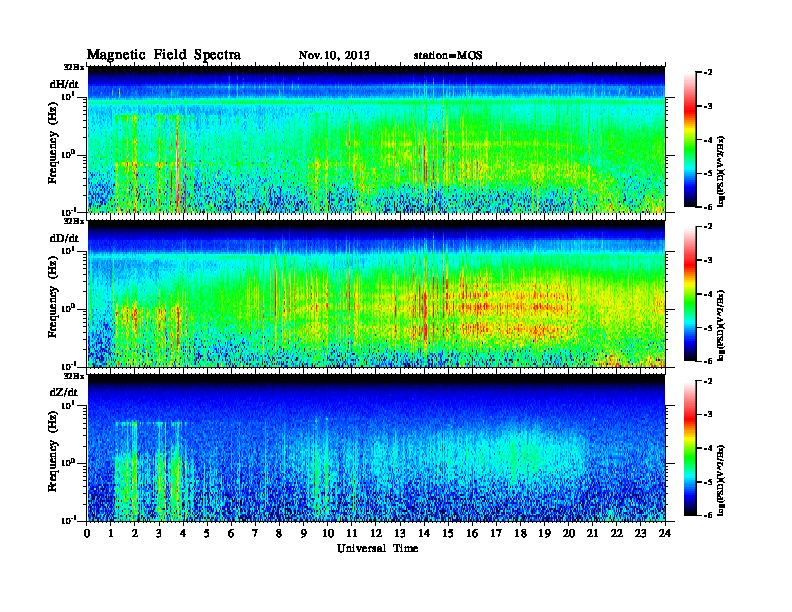This screenshot has width=792, height=612.
Task: Click the '-3' tick on dZ/dt colorbar
Action: coord(708,415)
